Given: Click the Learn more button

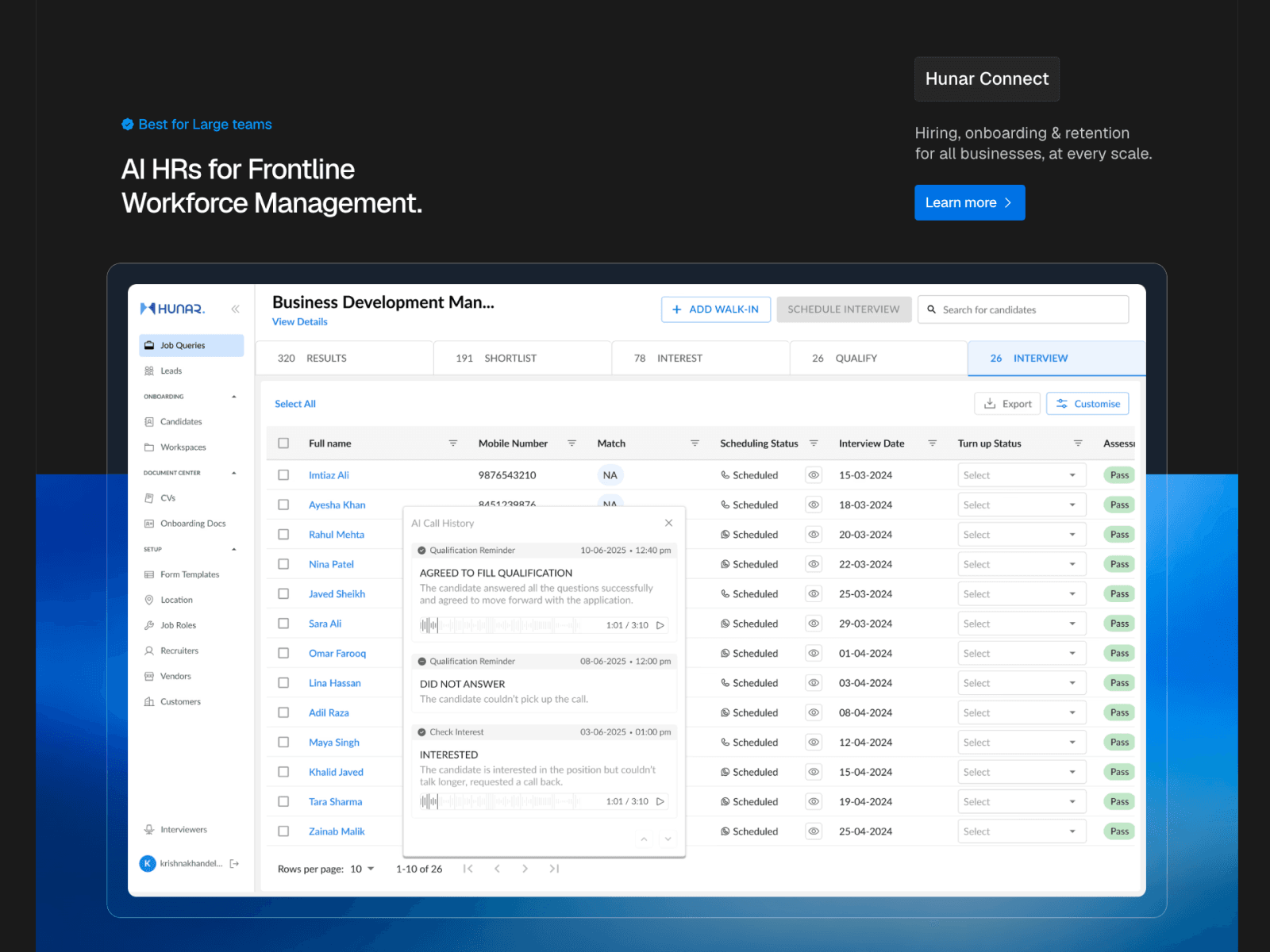Looking at the screenshot, I should point(969,202).
